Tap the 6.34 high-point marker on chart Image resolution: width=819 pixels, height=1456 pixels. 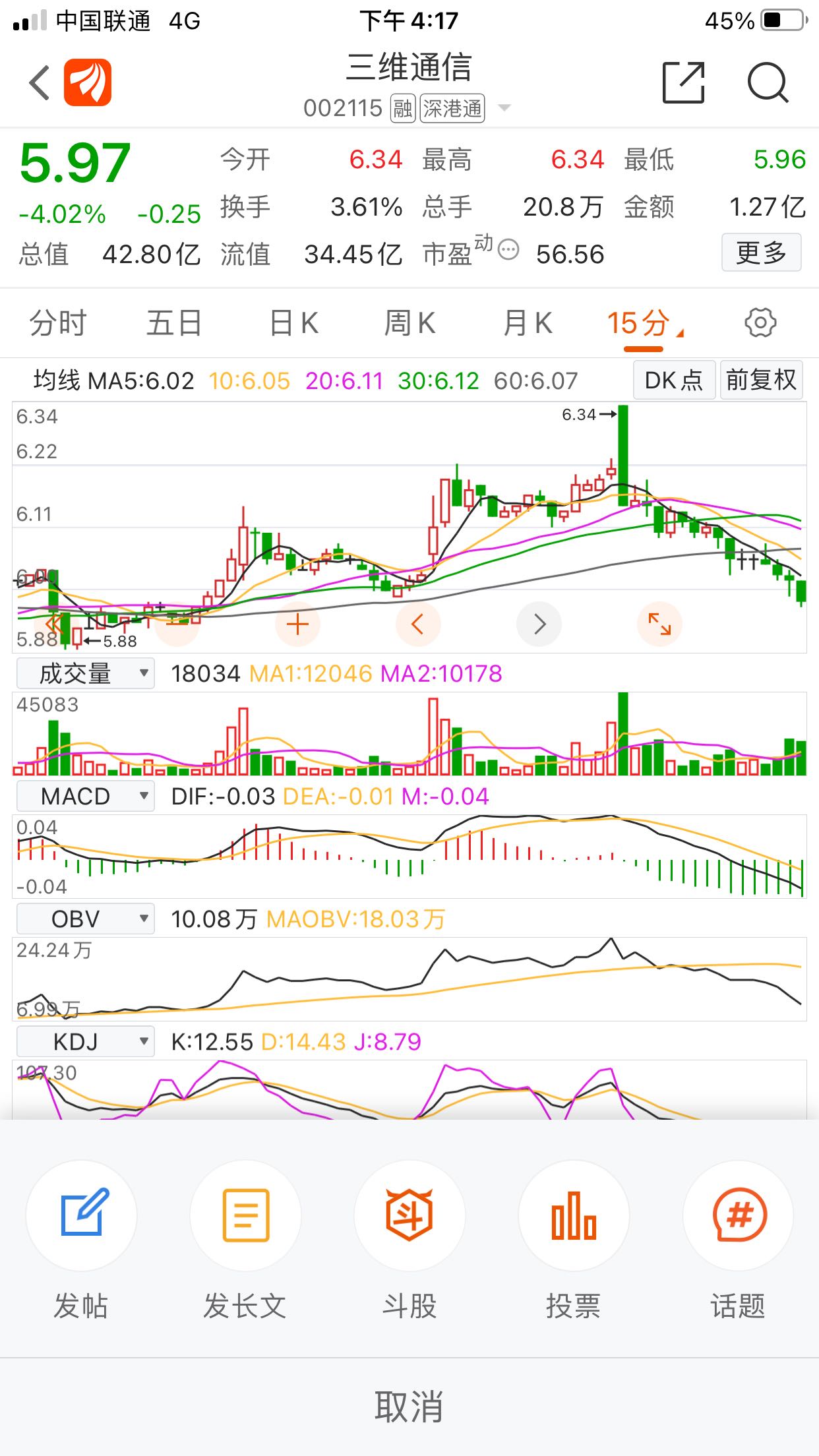(x=589, y=415)
